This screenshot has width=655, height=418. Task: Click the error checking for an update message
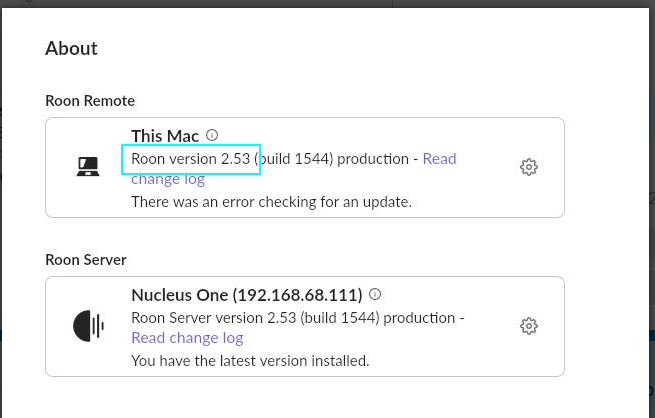[272, 202]
